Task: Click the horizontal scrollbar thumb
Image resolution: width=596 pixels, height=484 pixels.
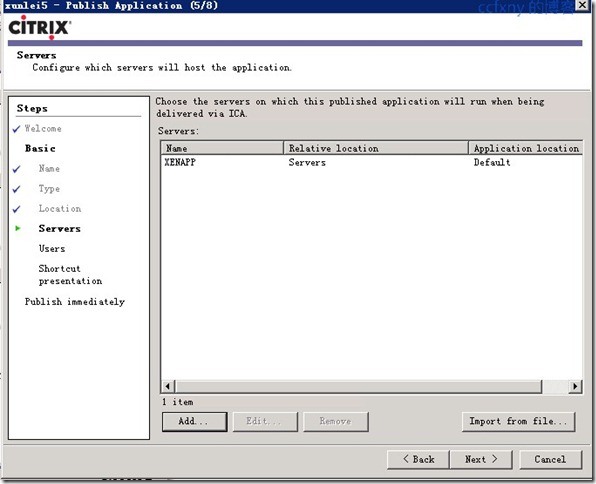Action: [358, 386]
